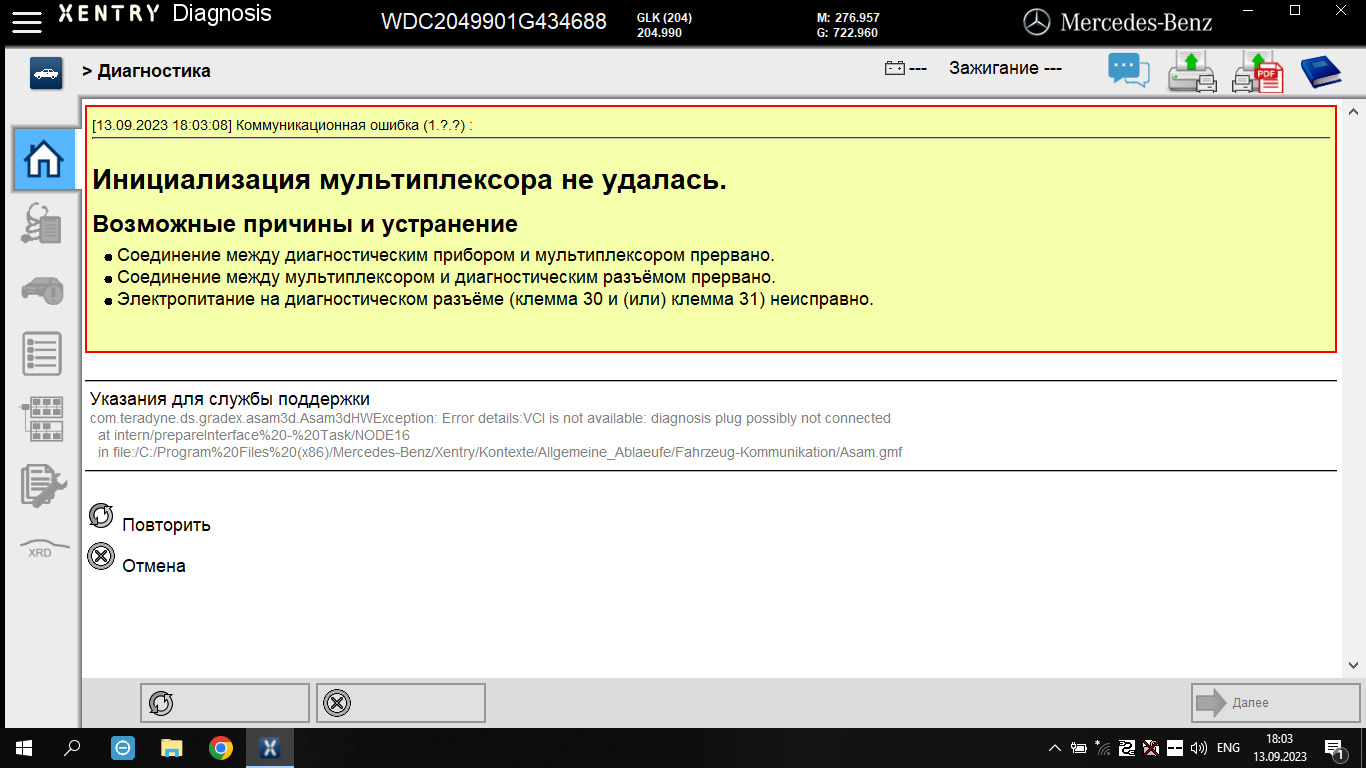Click the Возможные причины и устранение heading
1366x768 pixels.
pyautogui.click(x=305, y=224)
